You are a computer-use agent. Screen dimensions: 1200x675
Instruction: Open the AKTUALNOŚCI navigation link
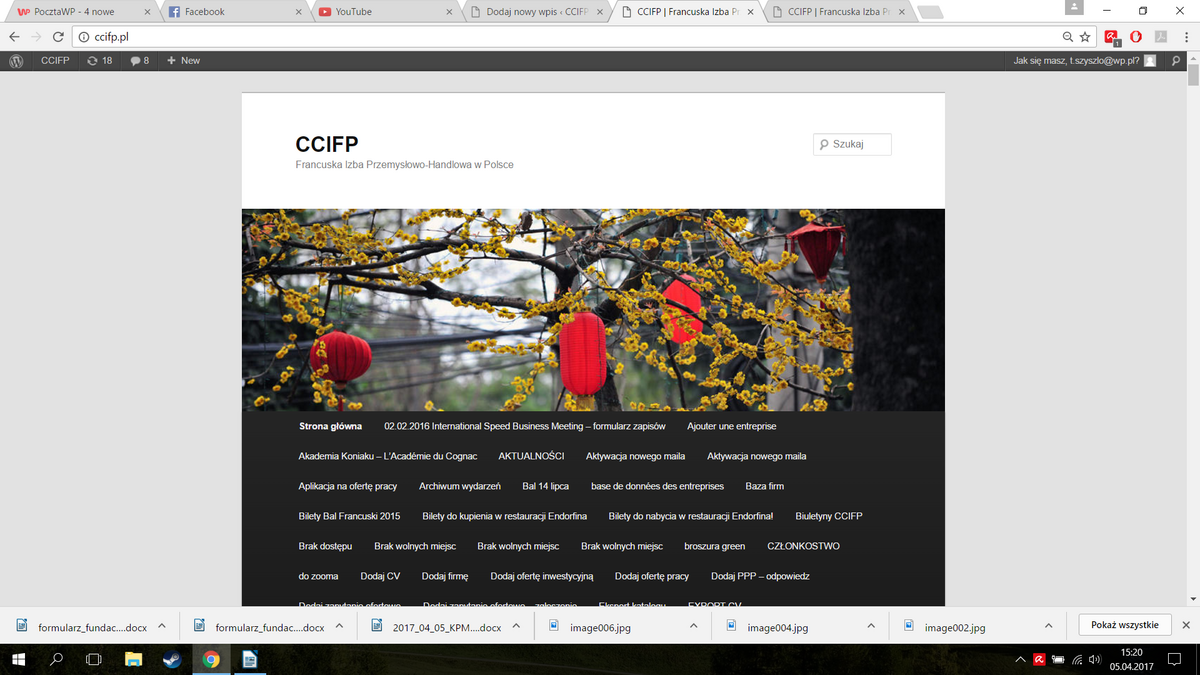click(531, 456)
